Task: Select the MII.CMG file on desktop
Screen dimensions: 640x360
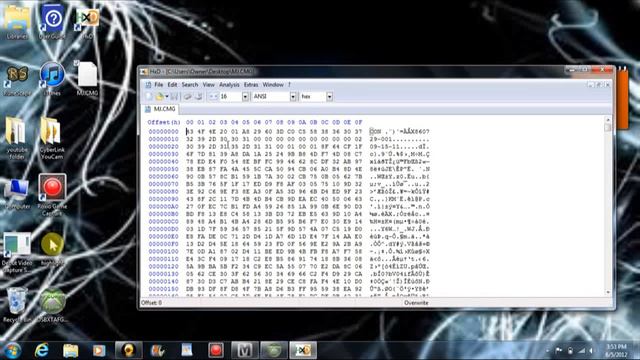Action: [x=87, y=79]
